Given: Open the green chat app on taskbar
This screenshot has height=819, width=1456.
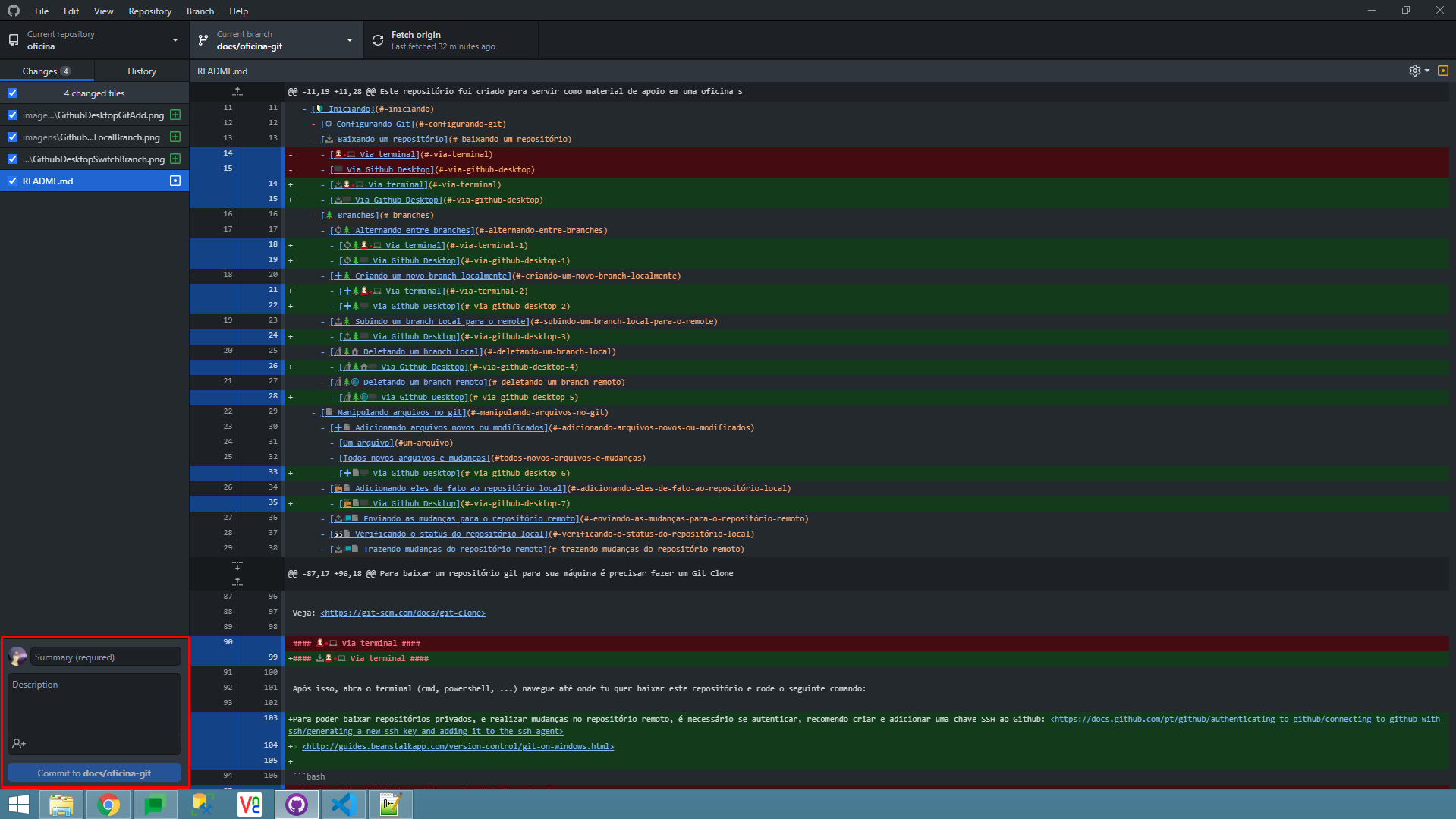Looking at the screenshot, I should 156,804.
